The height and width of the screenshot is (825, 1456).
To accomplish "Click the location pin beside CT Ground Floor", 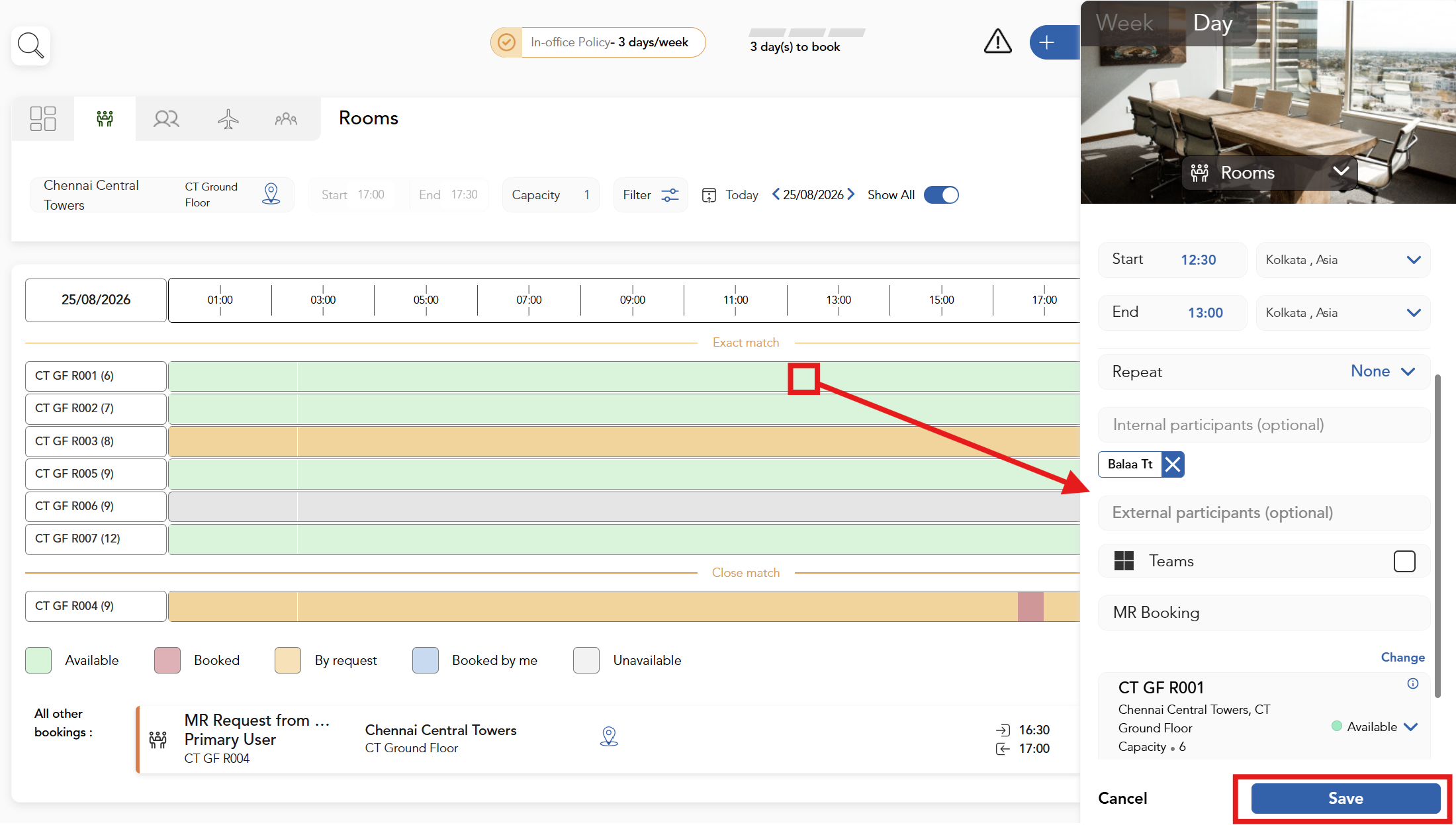I will pyautogui.click(x=271, y=194).
